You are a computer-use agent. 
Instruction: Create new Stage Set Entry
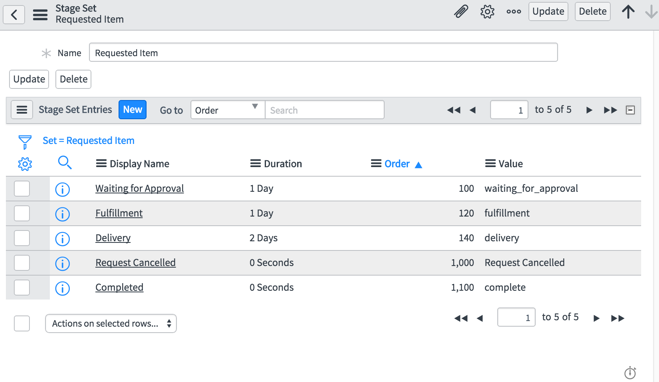[x=132, y=110]
